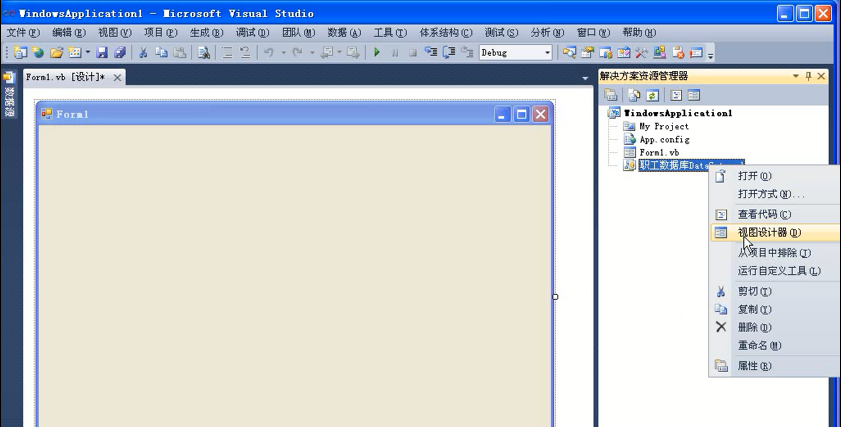Image resolution: width=841 pixels, height=427 pixels.
Task: Click View Code icon in Solution Explorer
Action: tap(676, 95)
